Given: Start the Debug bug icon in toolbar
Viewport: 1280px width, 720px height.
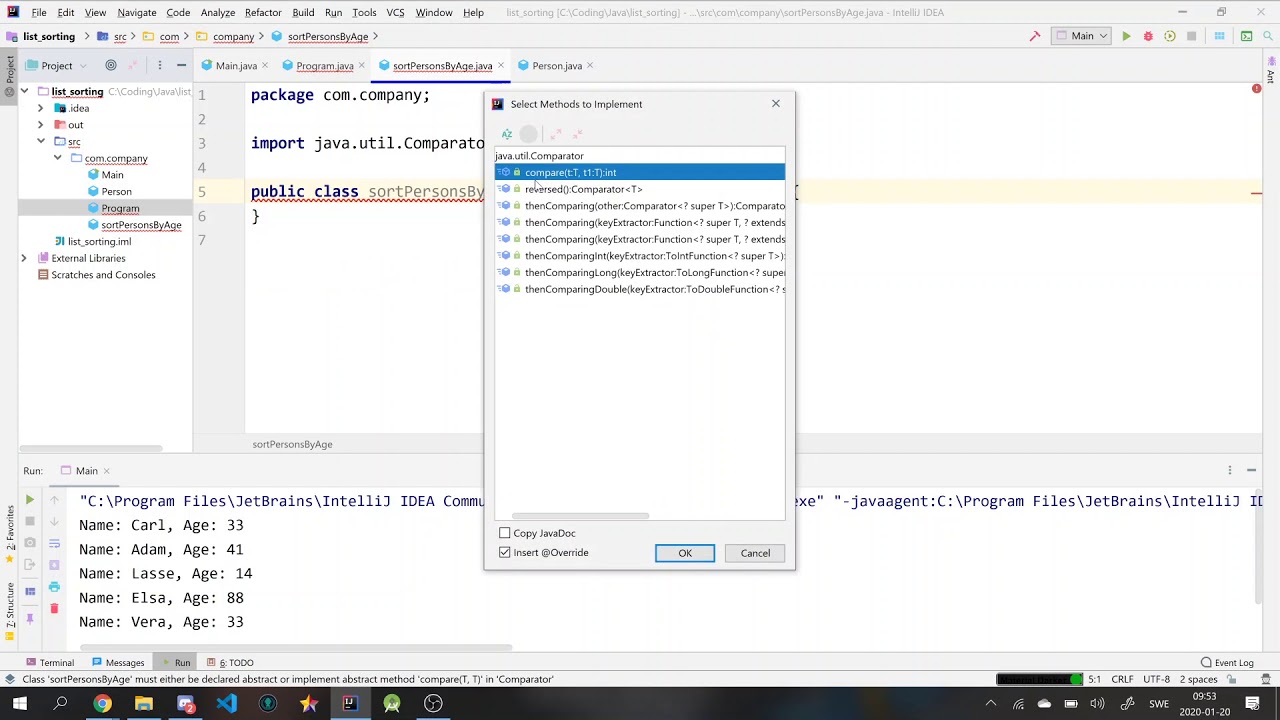Looking at the screenshot, I should coord(1148,36).
